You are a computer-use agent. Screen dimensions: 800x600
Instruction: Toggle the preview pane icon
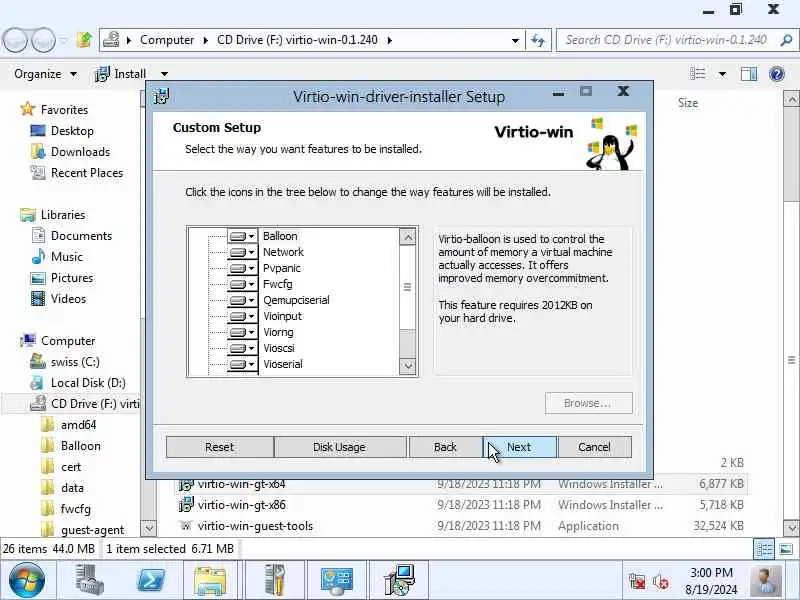748,74
